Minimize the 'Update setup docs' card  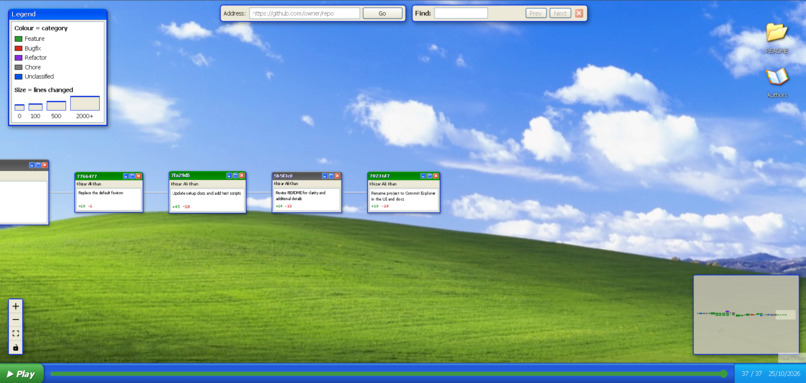[x=229, y=175]
